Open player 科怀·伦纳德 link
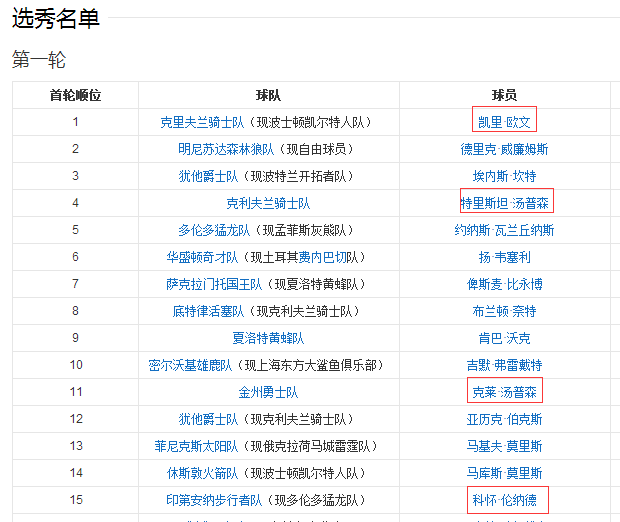The image size is (620, 522). coord(504,500)
